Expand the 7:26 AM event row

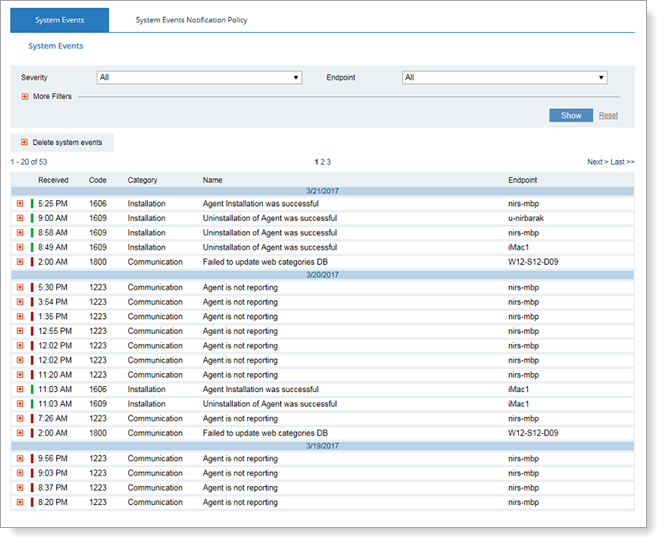19,419
